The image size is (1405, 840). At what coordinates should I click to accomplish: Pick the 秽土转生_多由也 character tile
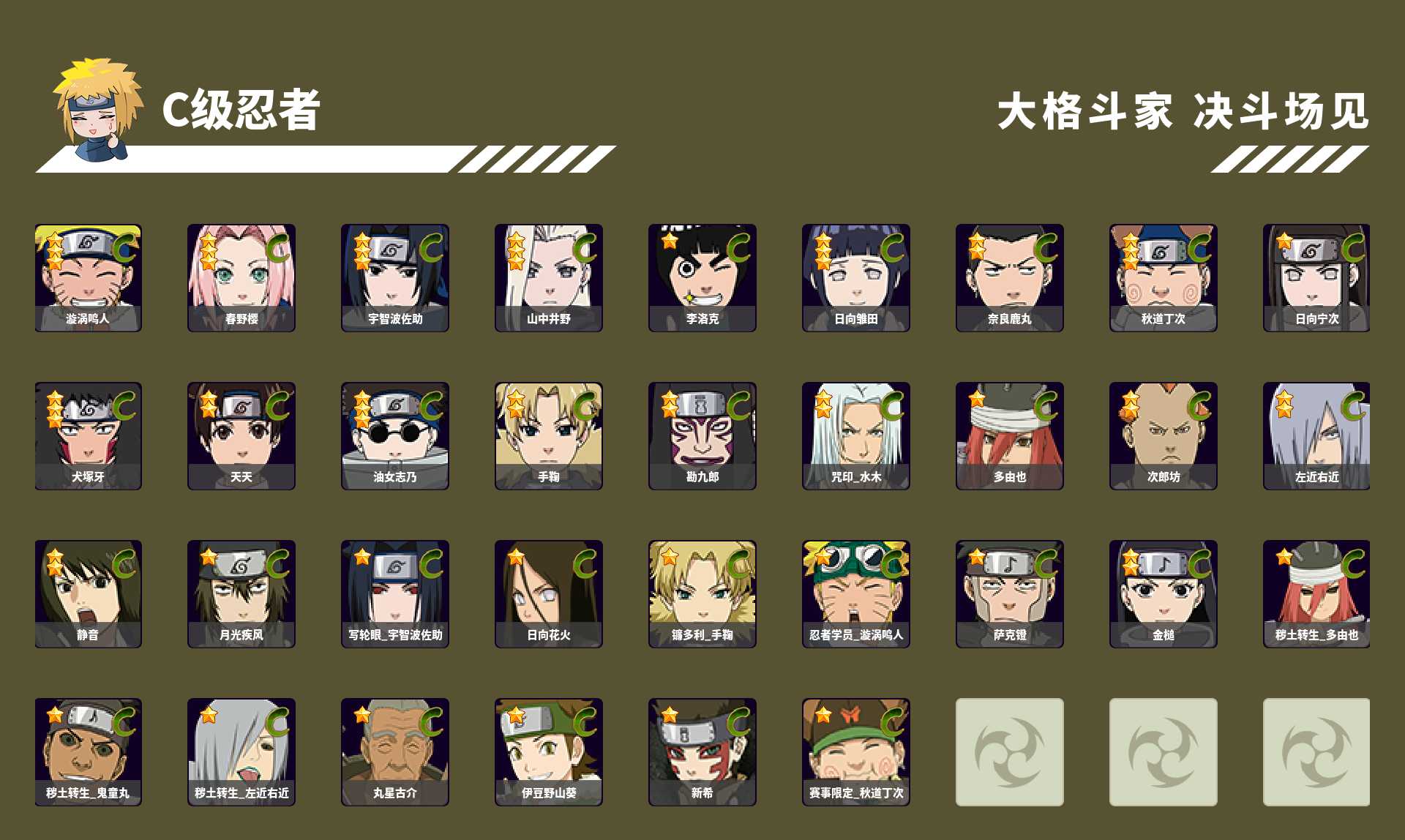pyautogui.click(x=1316, y=594)
